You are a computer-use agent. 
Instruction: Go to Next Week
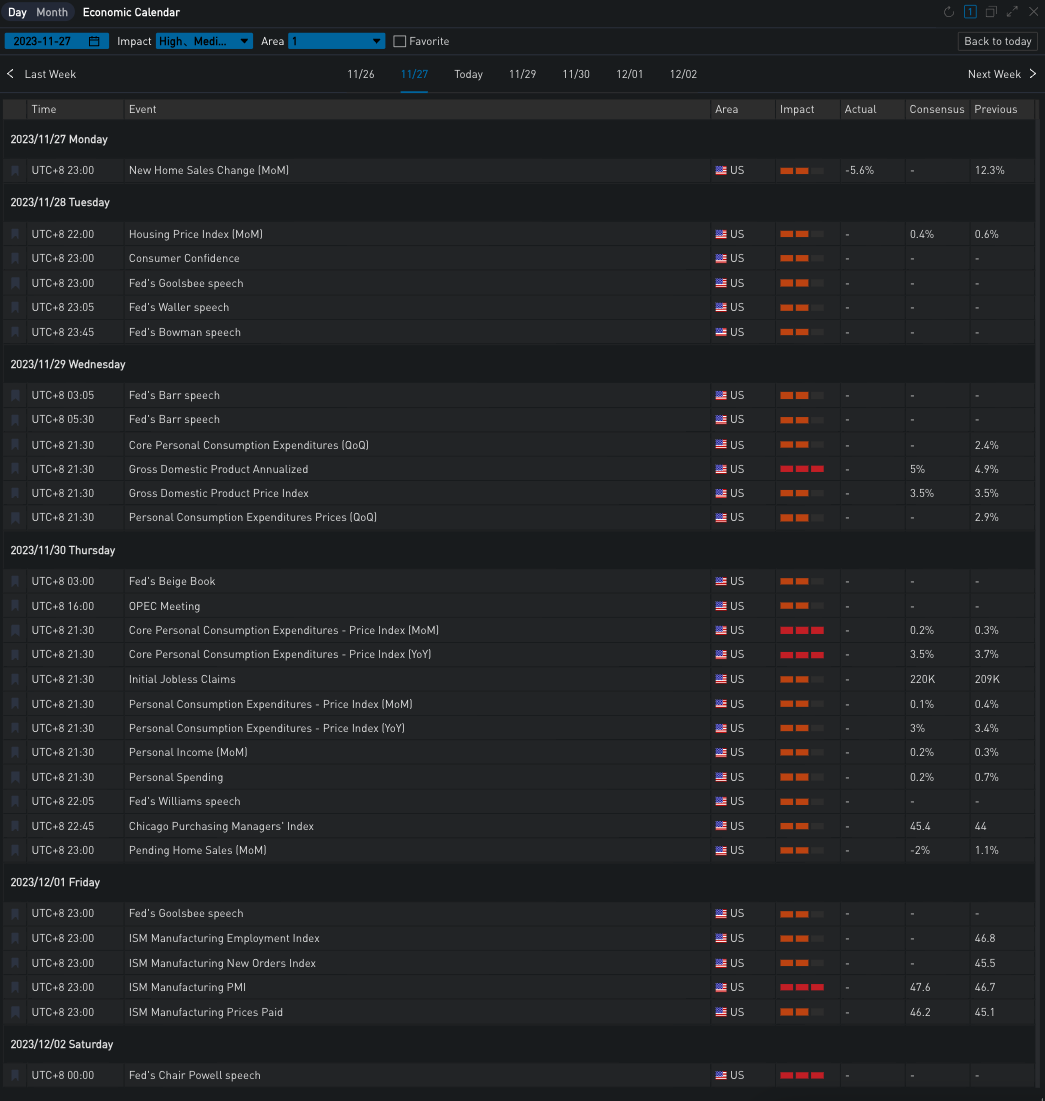click(x=1002, y=74)
